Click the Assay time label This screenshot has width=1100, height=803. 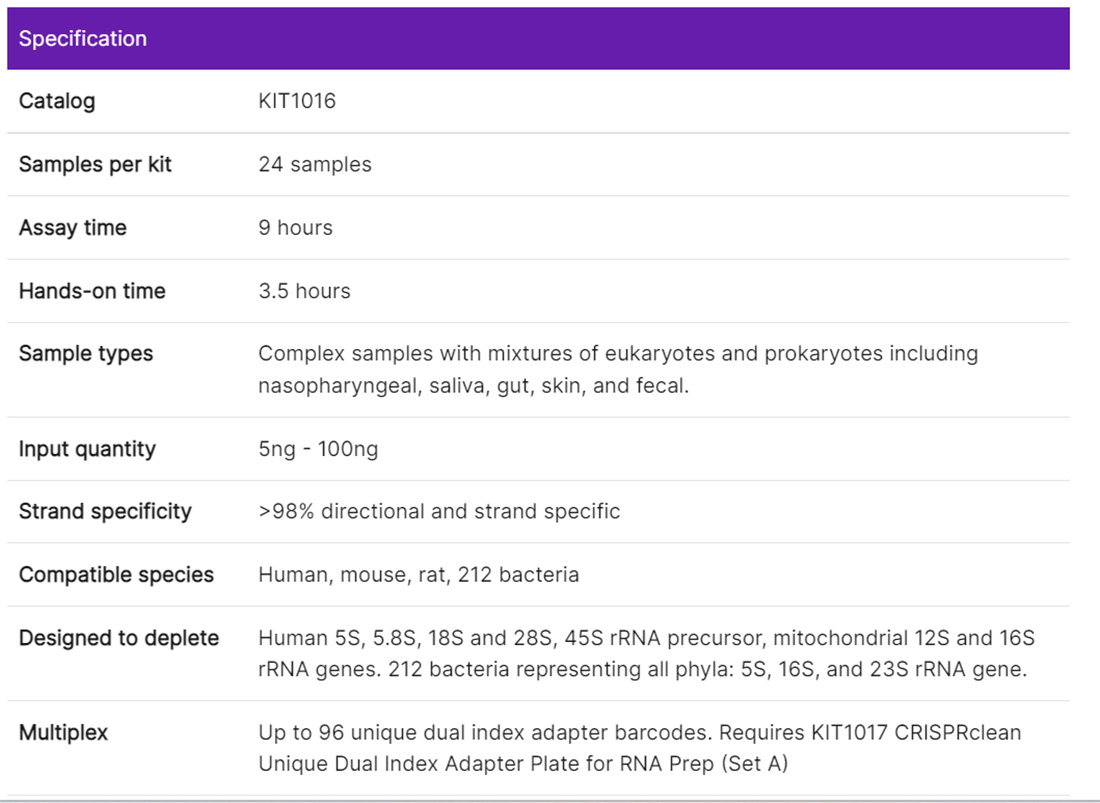(73, 227)
